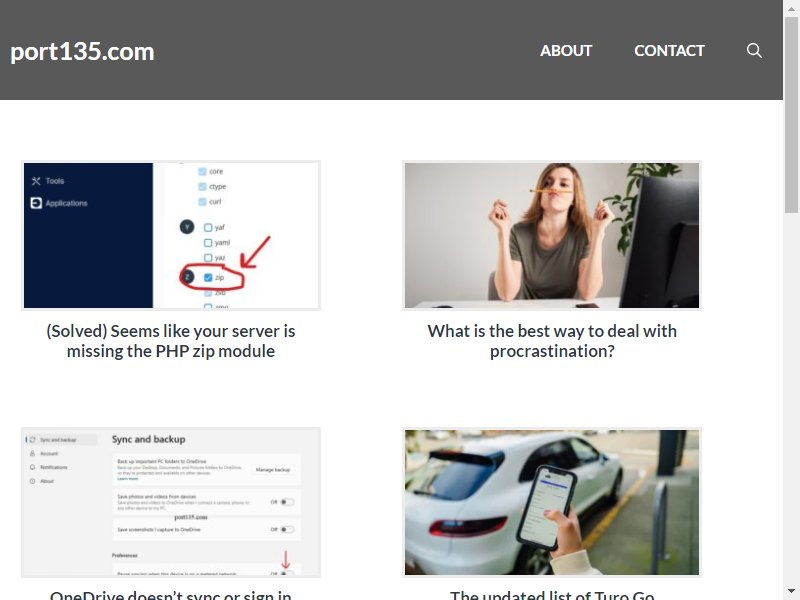
Task: Click the PHP zip module screenshot thumbnail
Action: pyautogui.click(x=171, y=235)
